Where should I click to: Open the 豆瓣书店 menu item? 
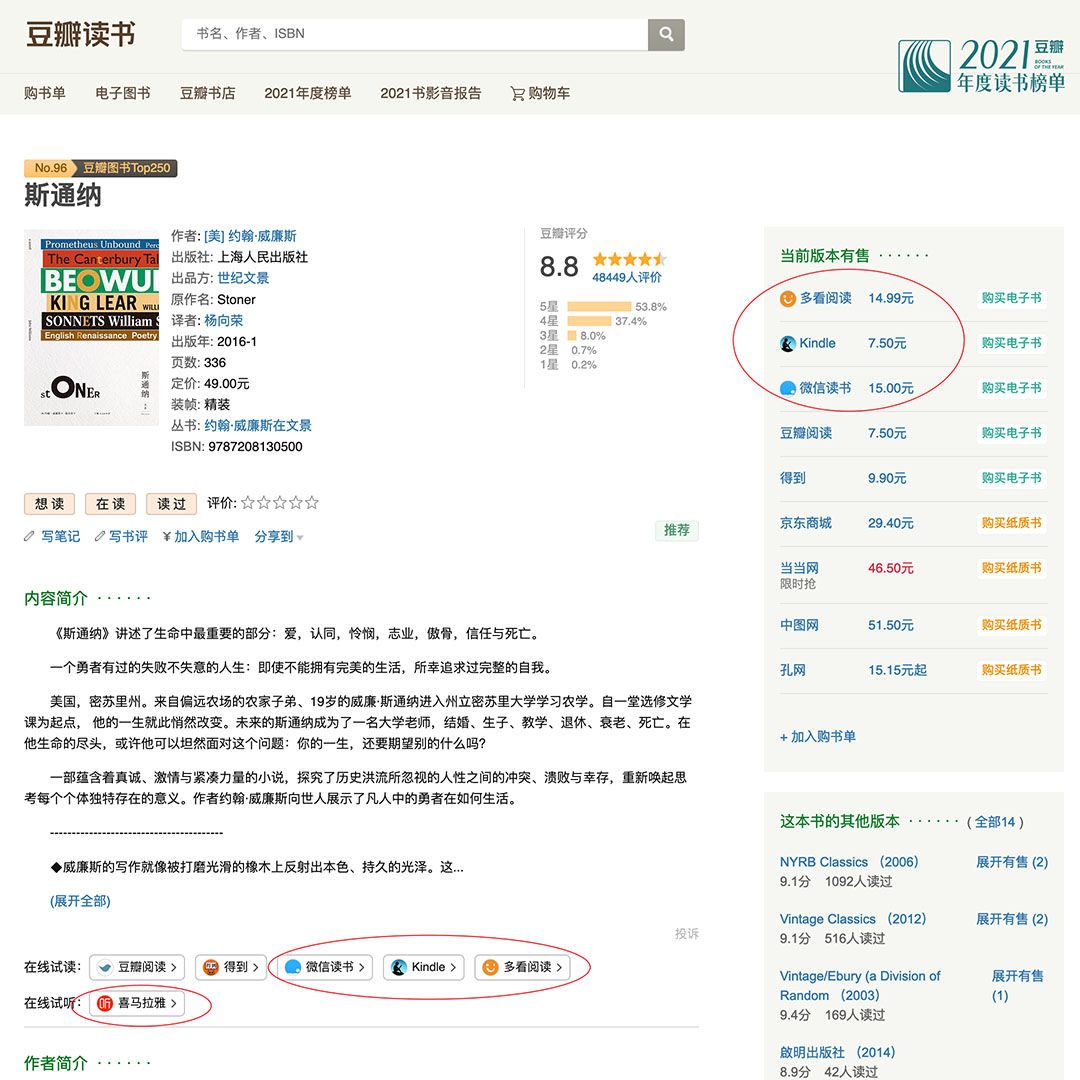point(207,93)
